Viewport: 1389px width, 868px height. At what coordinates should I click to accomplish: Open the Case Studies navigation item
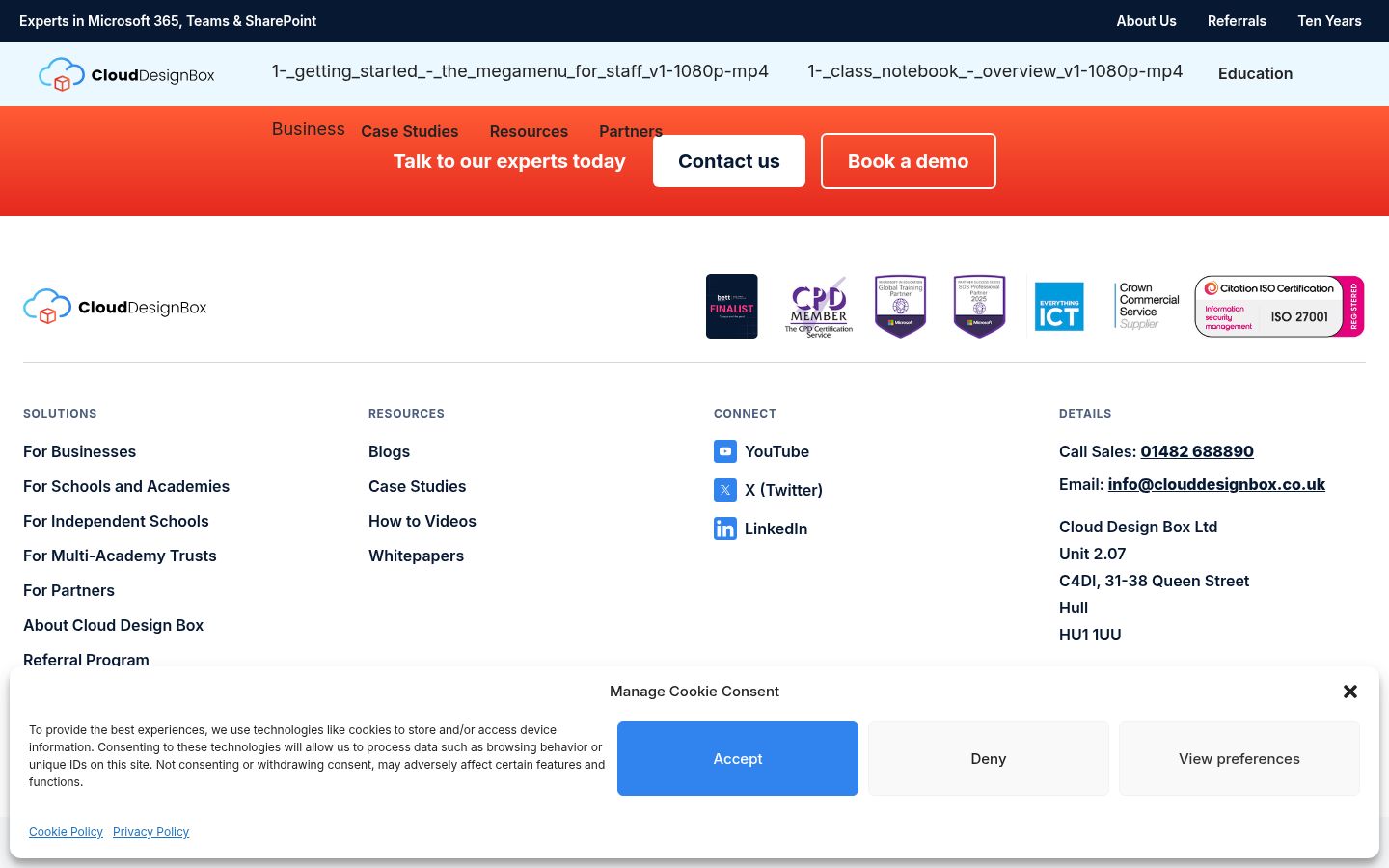pyautogui.click(x=410, y=131)
